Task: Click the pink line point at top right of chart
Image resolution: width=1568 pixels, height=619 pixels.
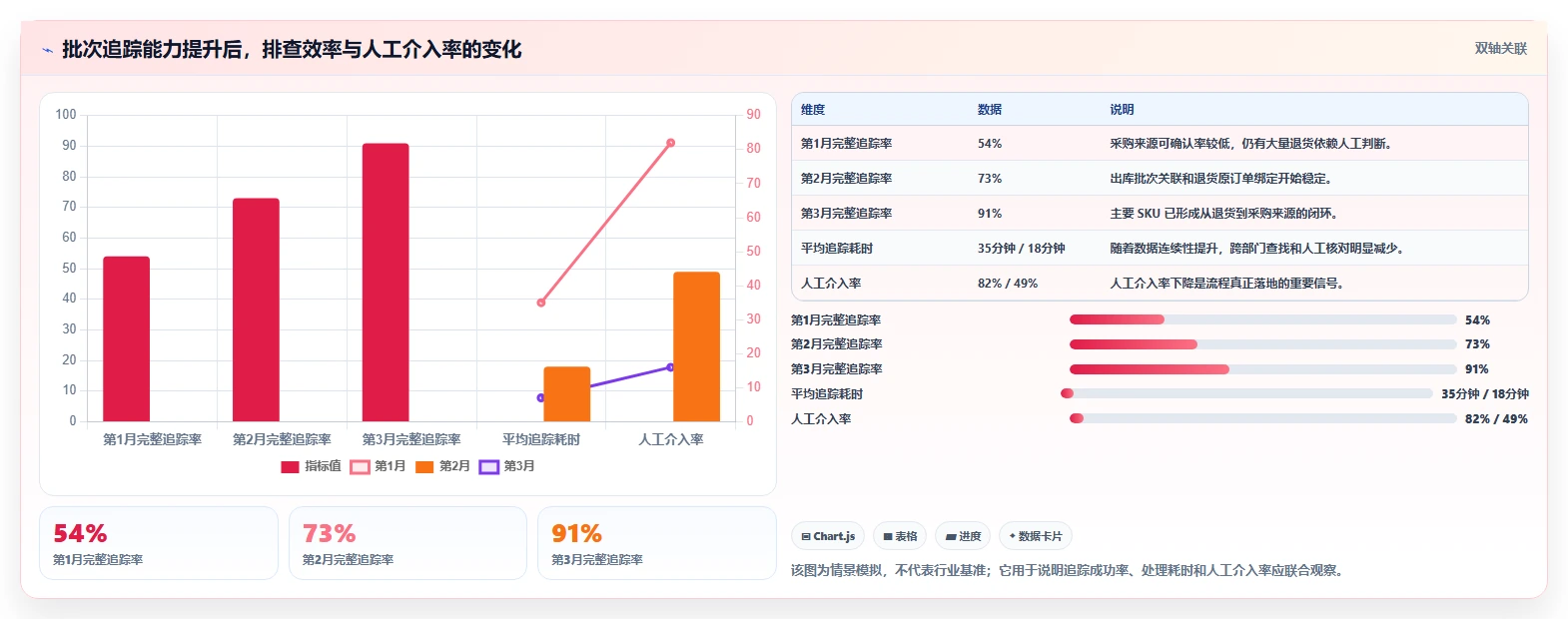Action: 670,143
